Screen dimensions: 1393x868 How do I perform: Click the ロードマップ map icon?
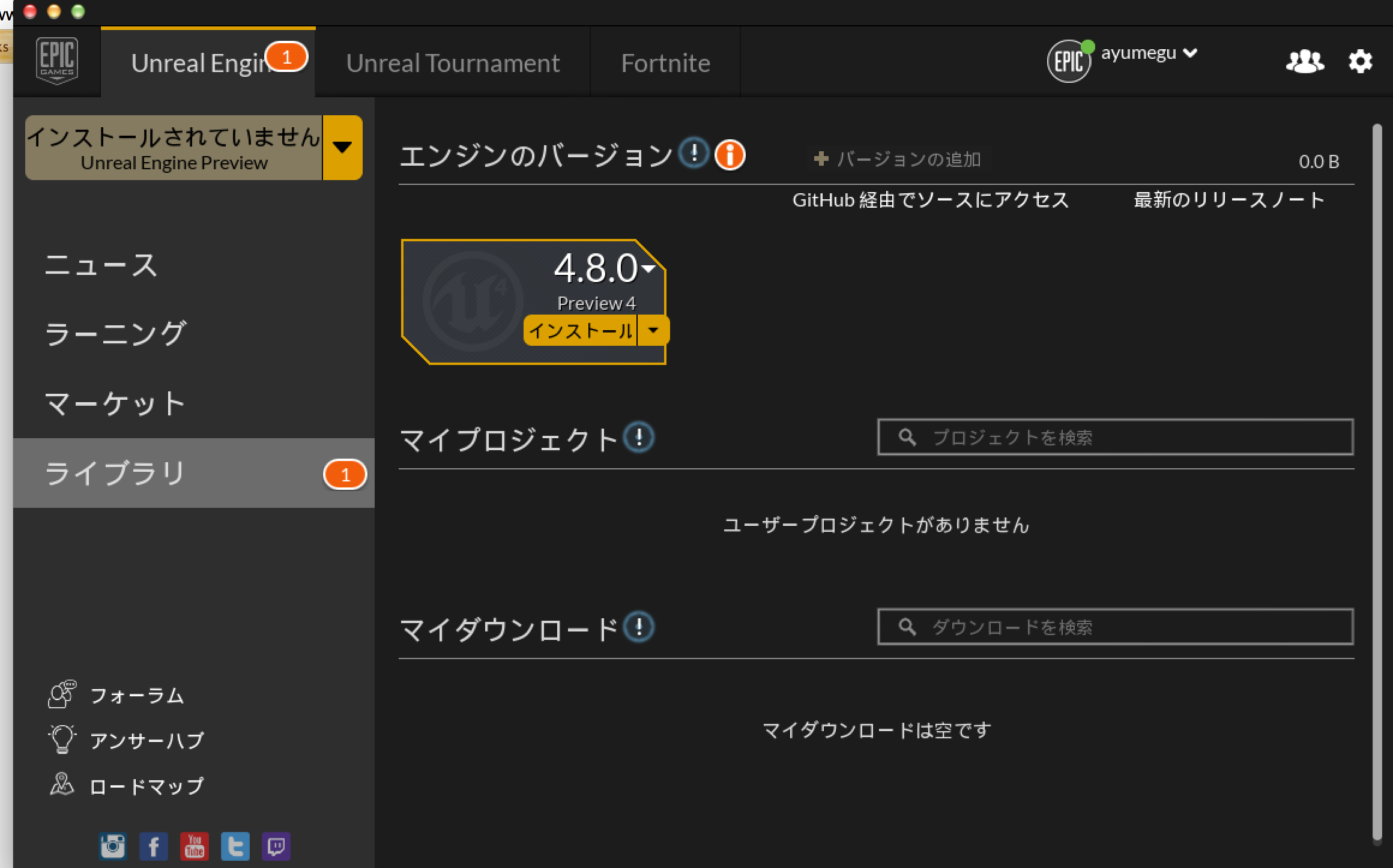(62, 784)
